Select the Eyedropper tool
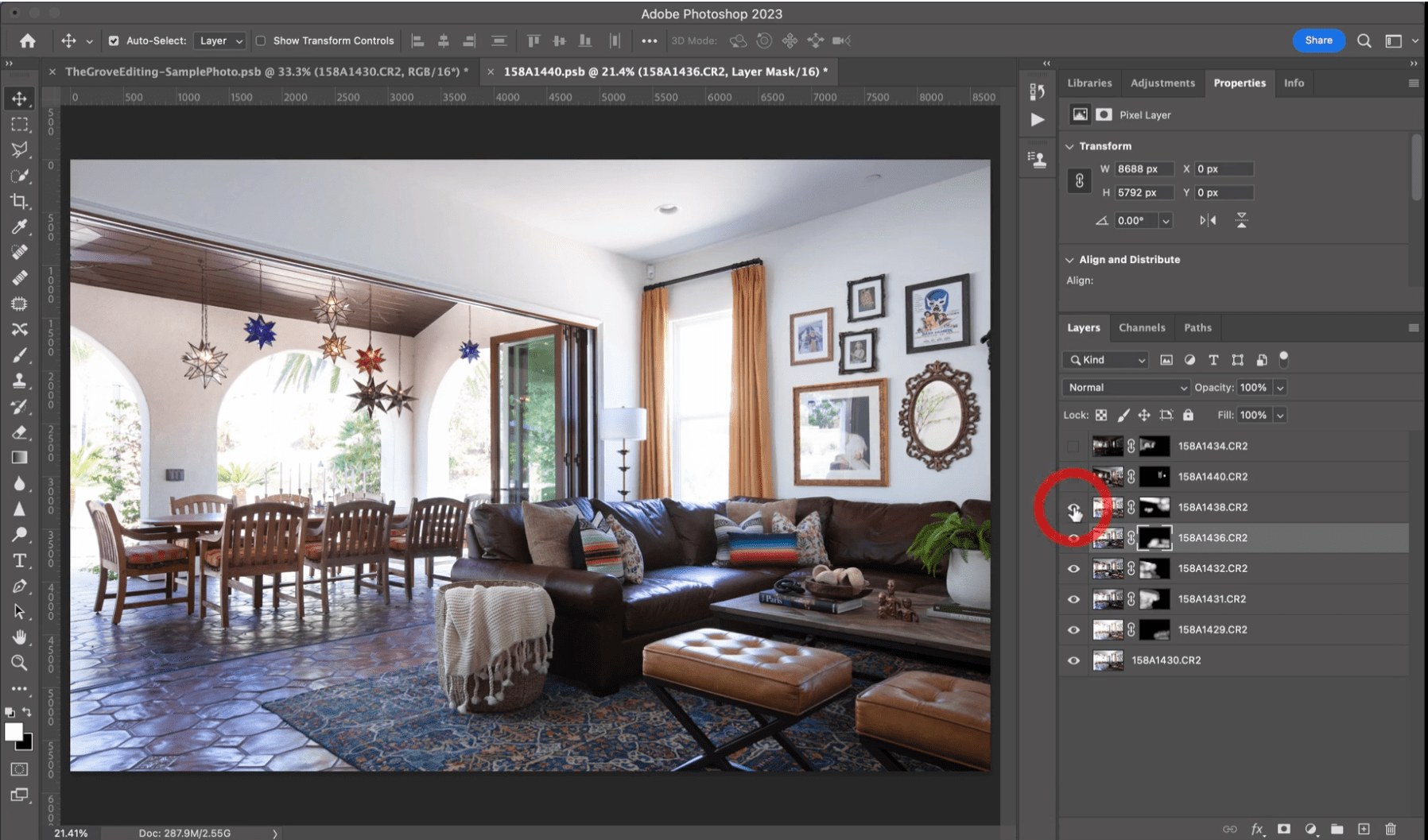This screenshot has width=1428, height=840. [19, 226]
